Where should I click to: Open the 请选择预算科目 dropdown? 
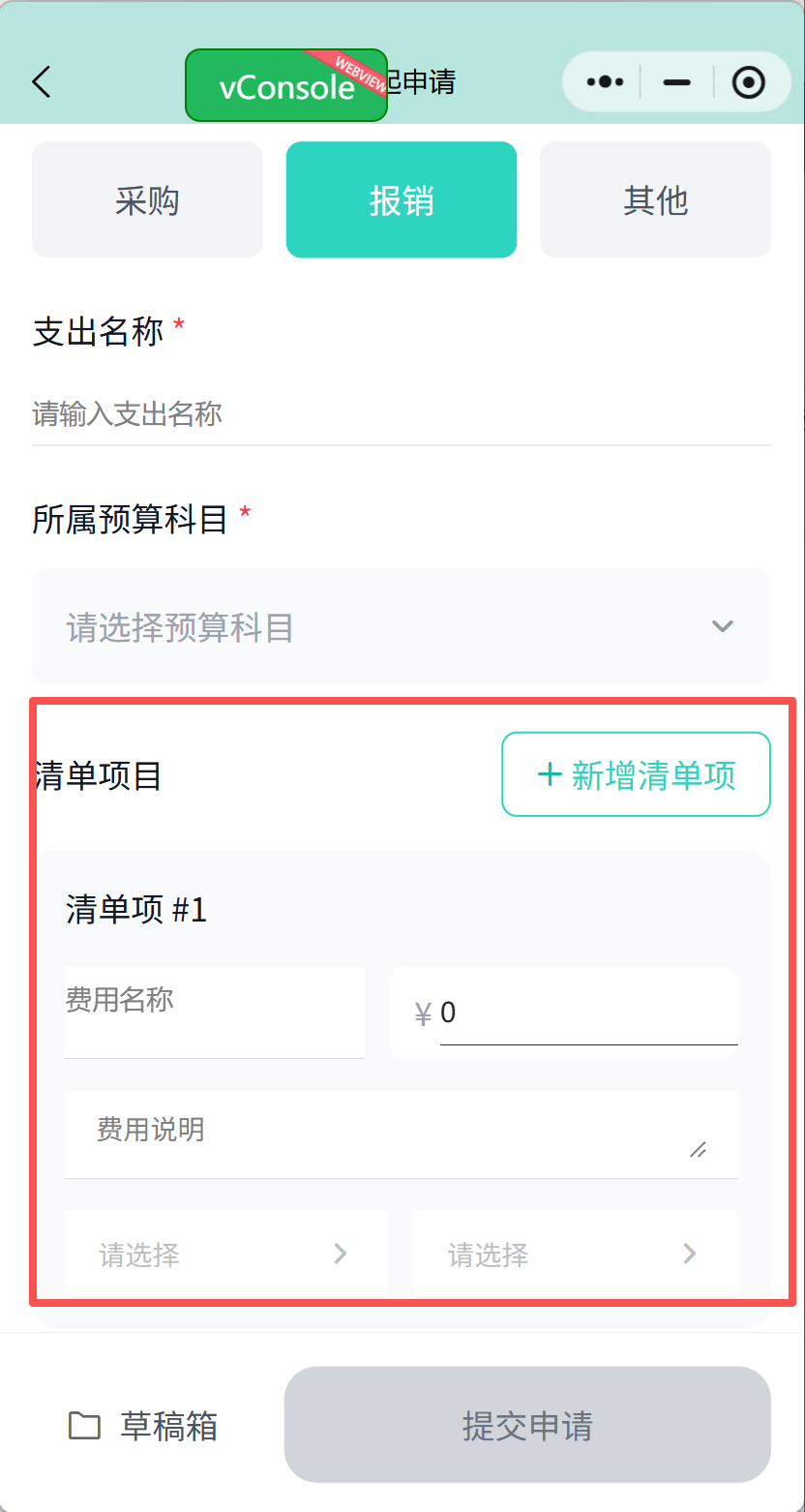pyautogui.click(x=402, y=626)
